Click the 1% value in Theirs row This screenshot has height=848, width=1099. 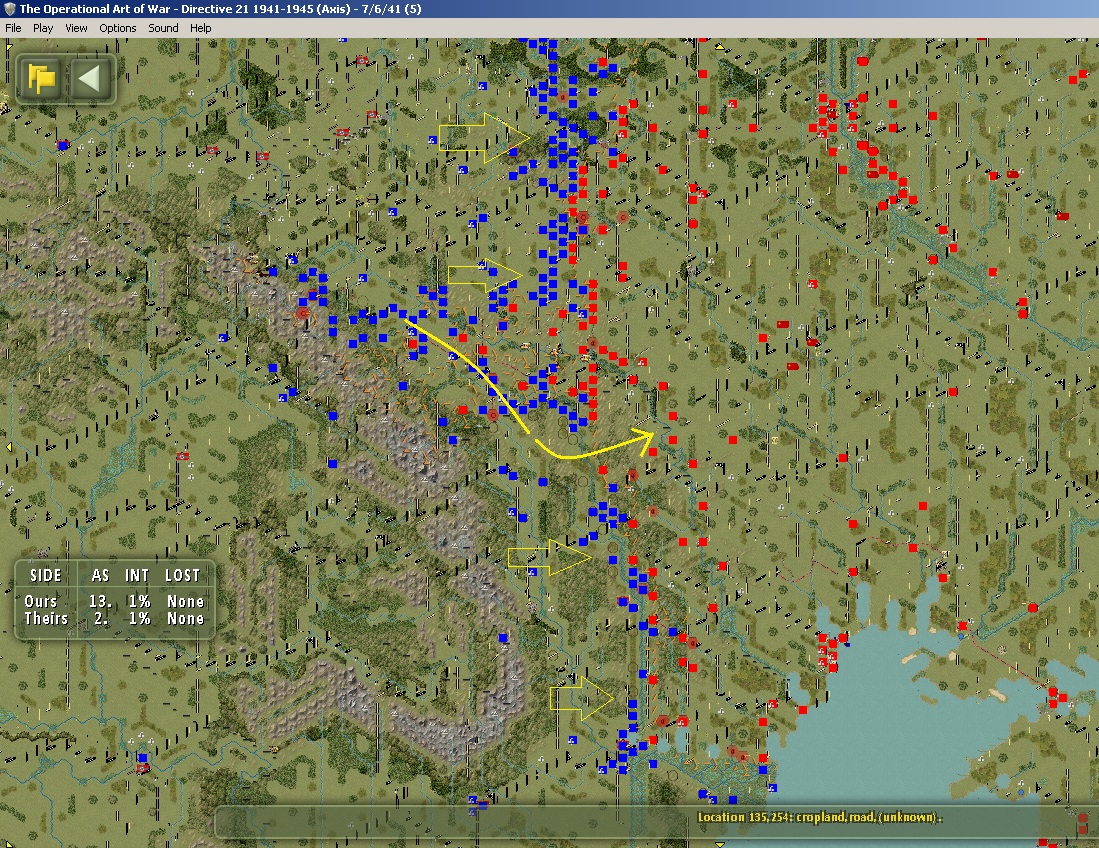139,618
